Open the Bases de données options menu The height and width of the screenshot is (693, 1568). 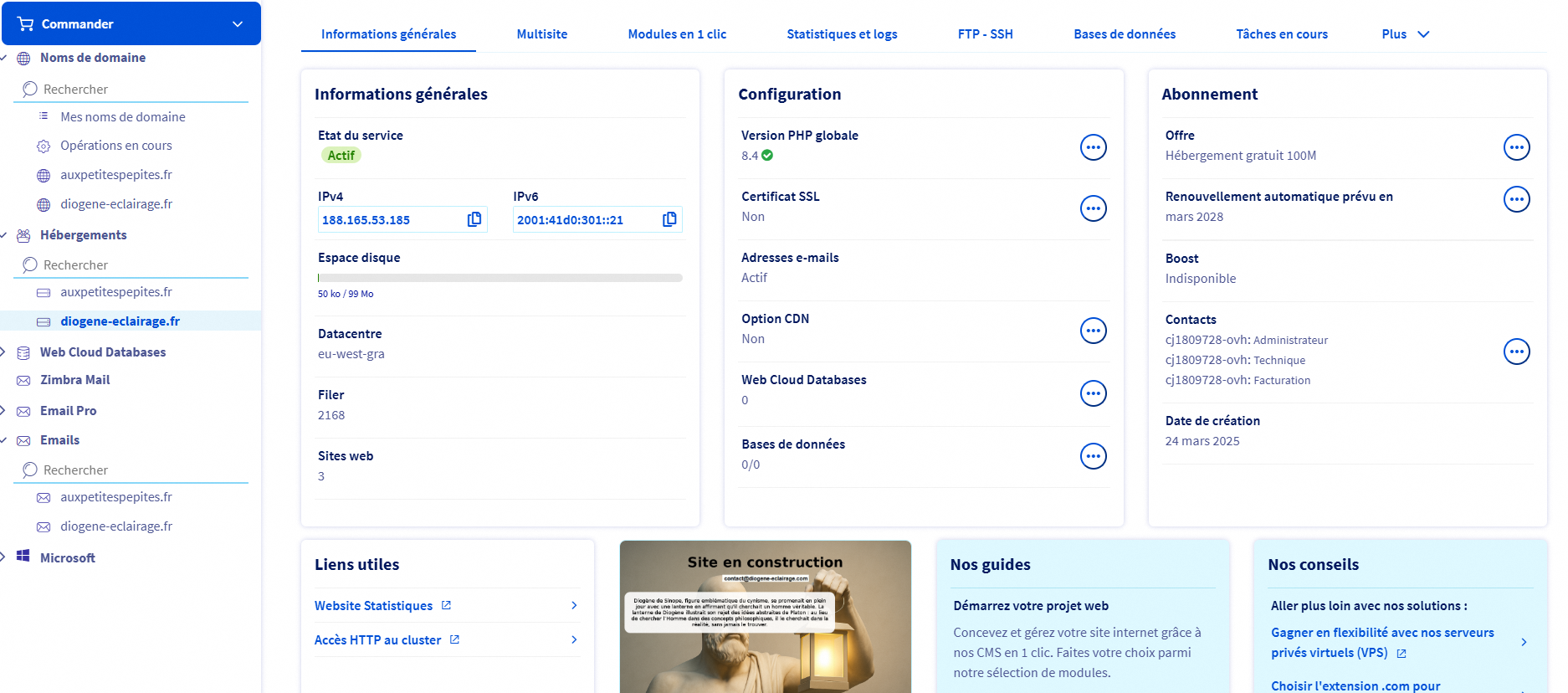point(1093,456)
